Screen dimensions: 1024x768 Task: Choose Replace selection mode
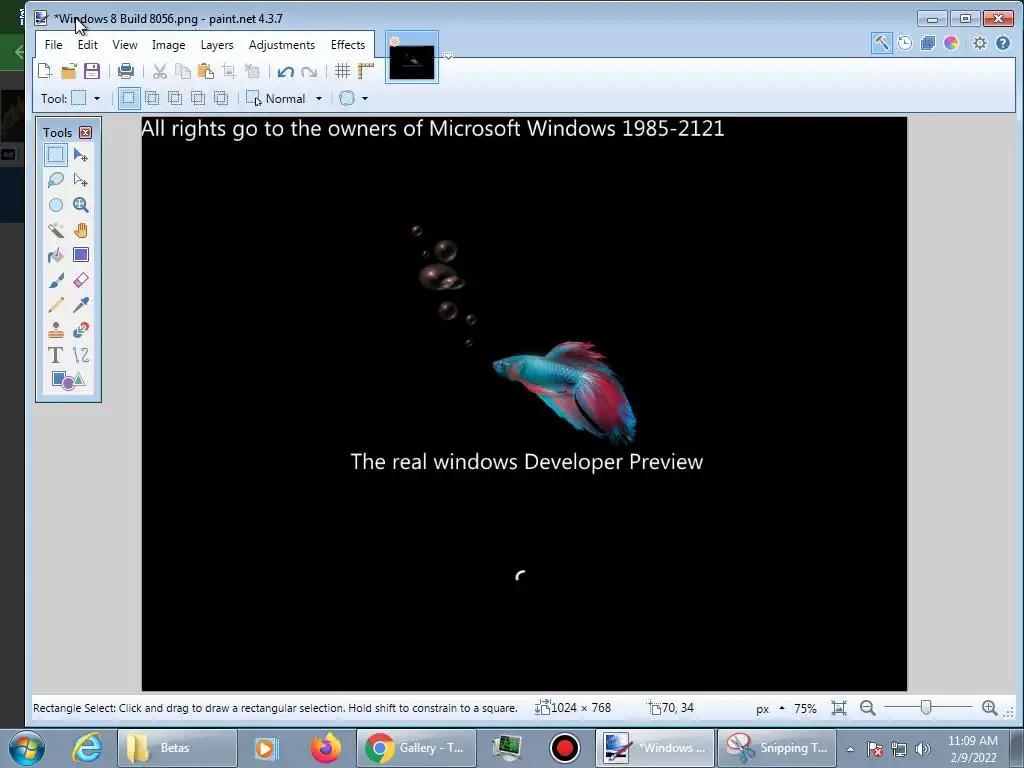tap(129, 99)
